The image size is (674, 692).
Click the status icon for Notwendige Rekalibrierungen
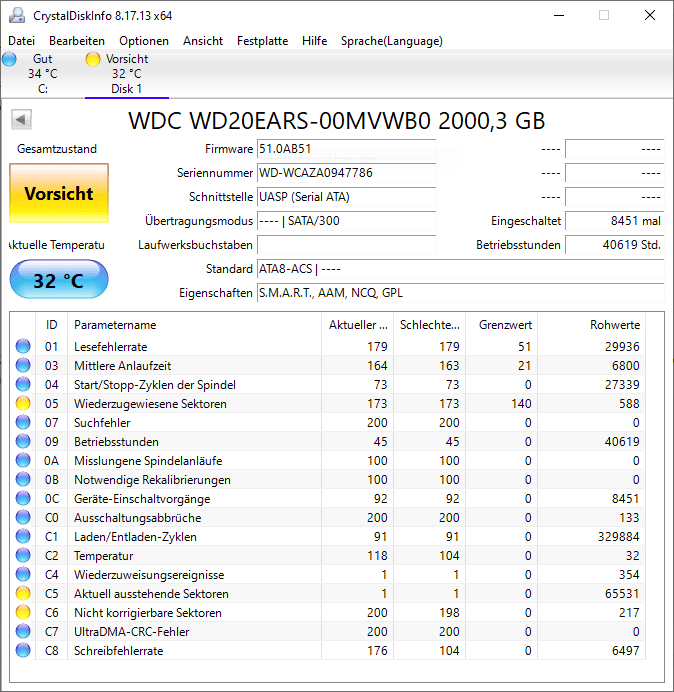[23, 479]
